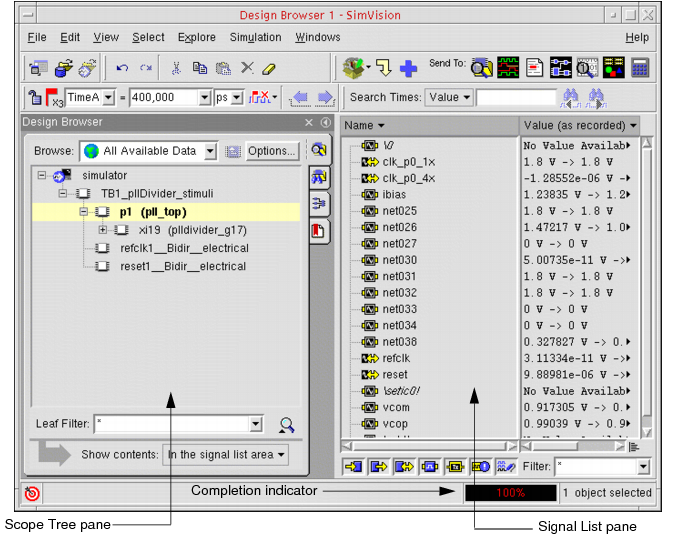The image size is (675, 543).
Task: Click the Search Times input field
Action: click(515, 98)
